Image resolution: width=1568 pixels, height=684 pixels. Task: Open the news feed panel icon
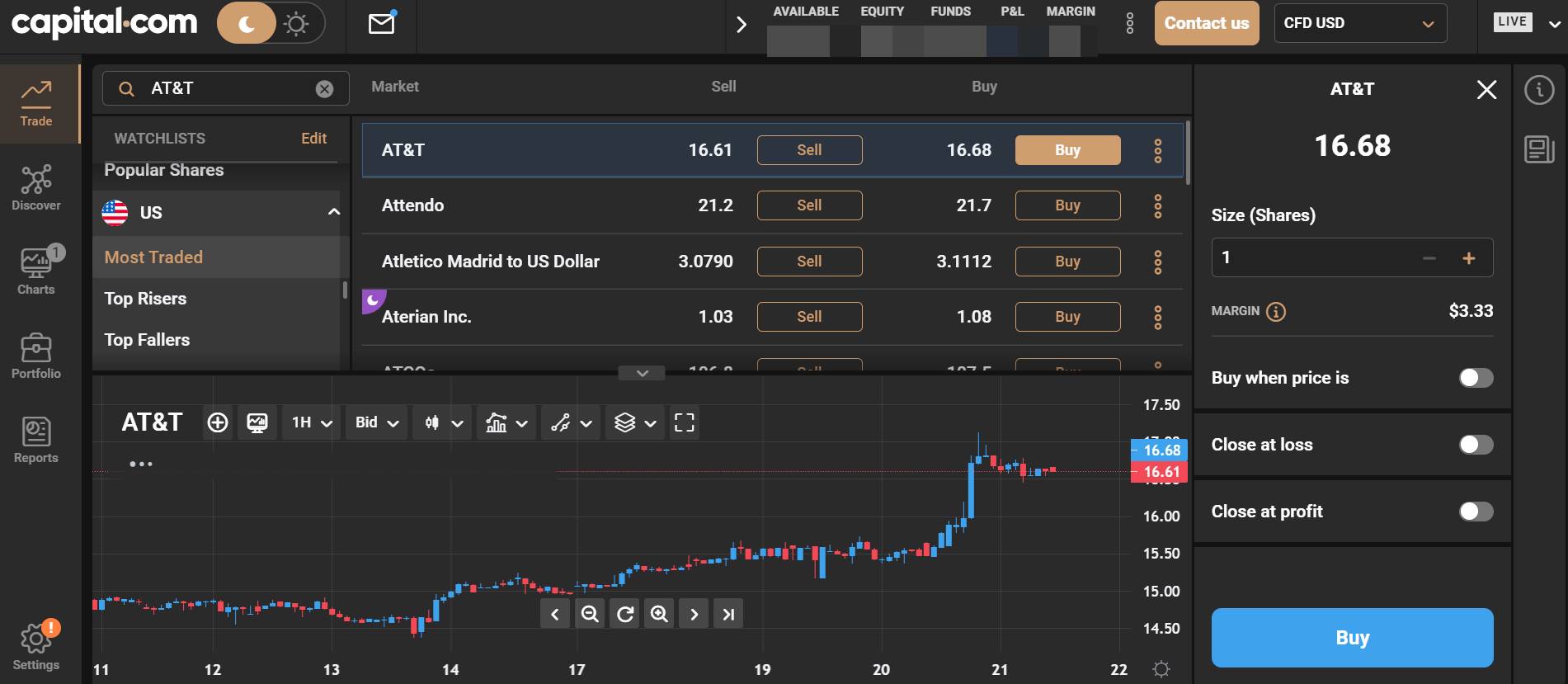pos(1539,149)
